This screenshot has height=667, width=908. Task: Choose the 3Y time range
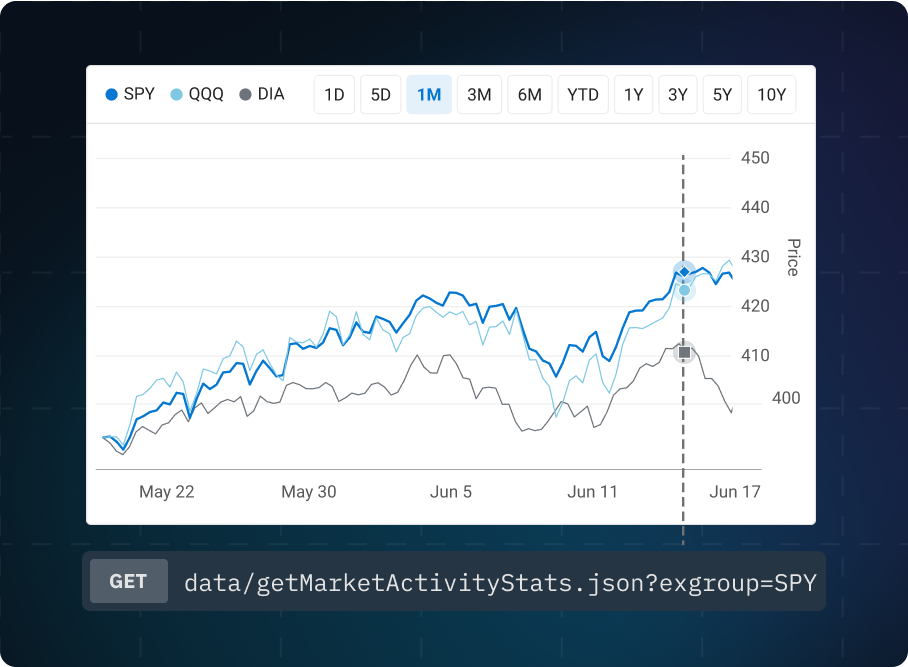[677, 94]
